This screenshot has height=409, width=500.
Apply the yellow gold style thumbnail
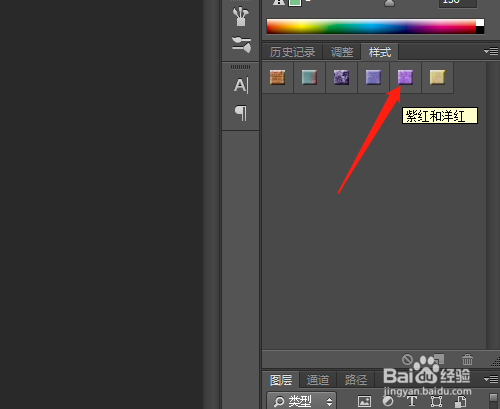click(x=437, y=77)
